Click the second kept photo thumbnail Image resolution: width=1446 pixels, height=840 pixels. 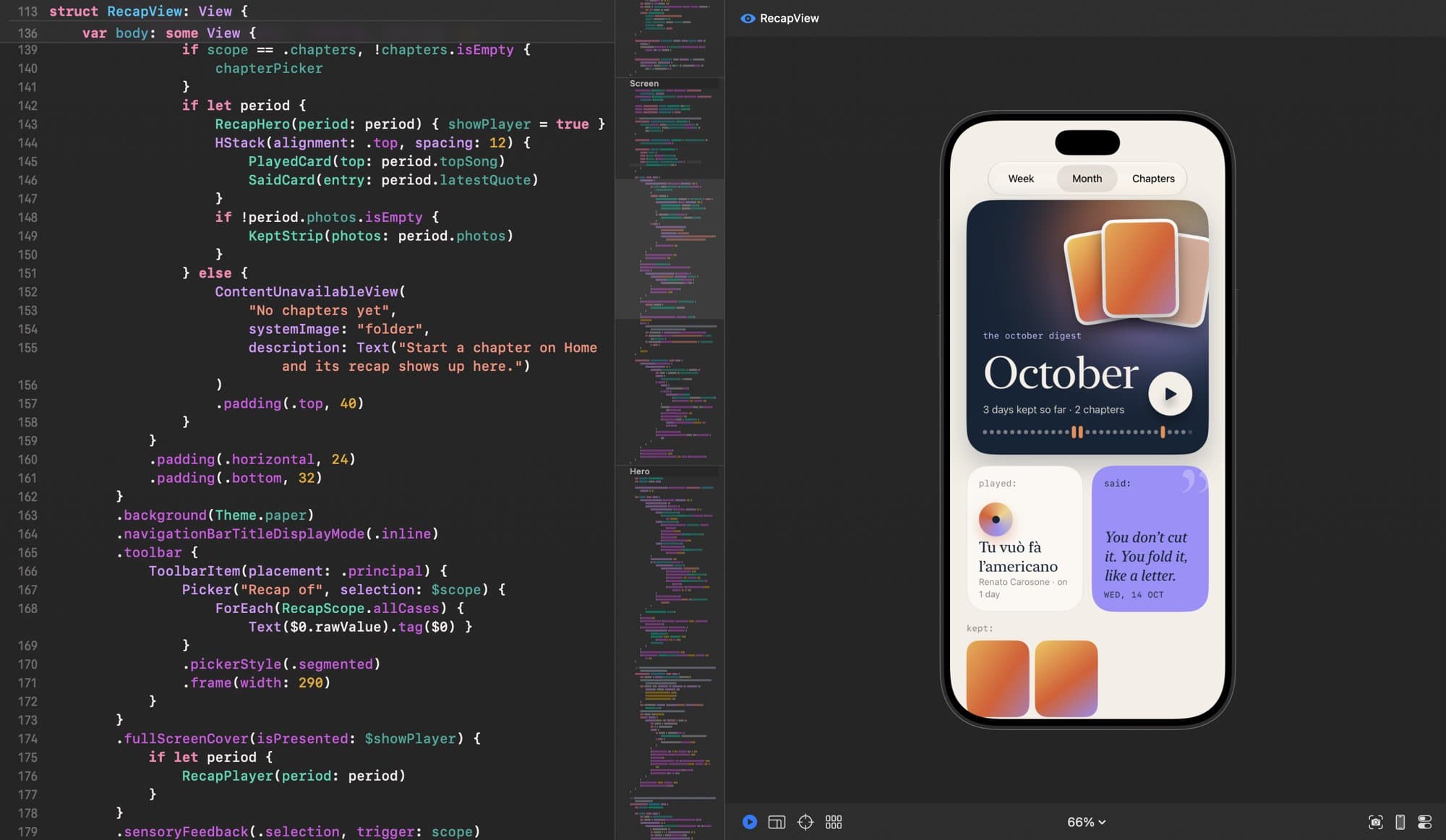click(x=1066, y=678)
